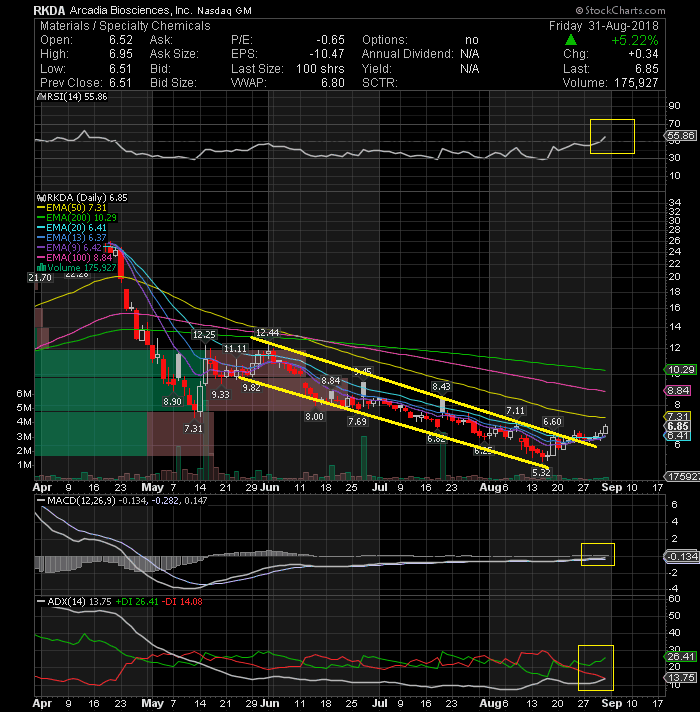Click the 6.85 last price tag on axis
This screenshot has height=712, width=700.
pyautogui.click(x=678, y=426)
